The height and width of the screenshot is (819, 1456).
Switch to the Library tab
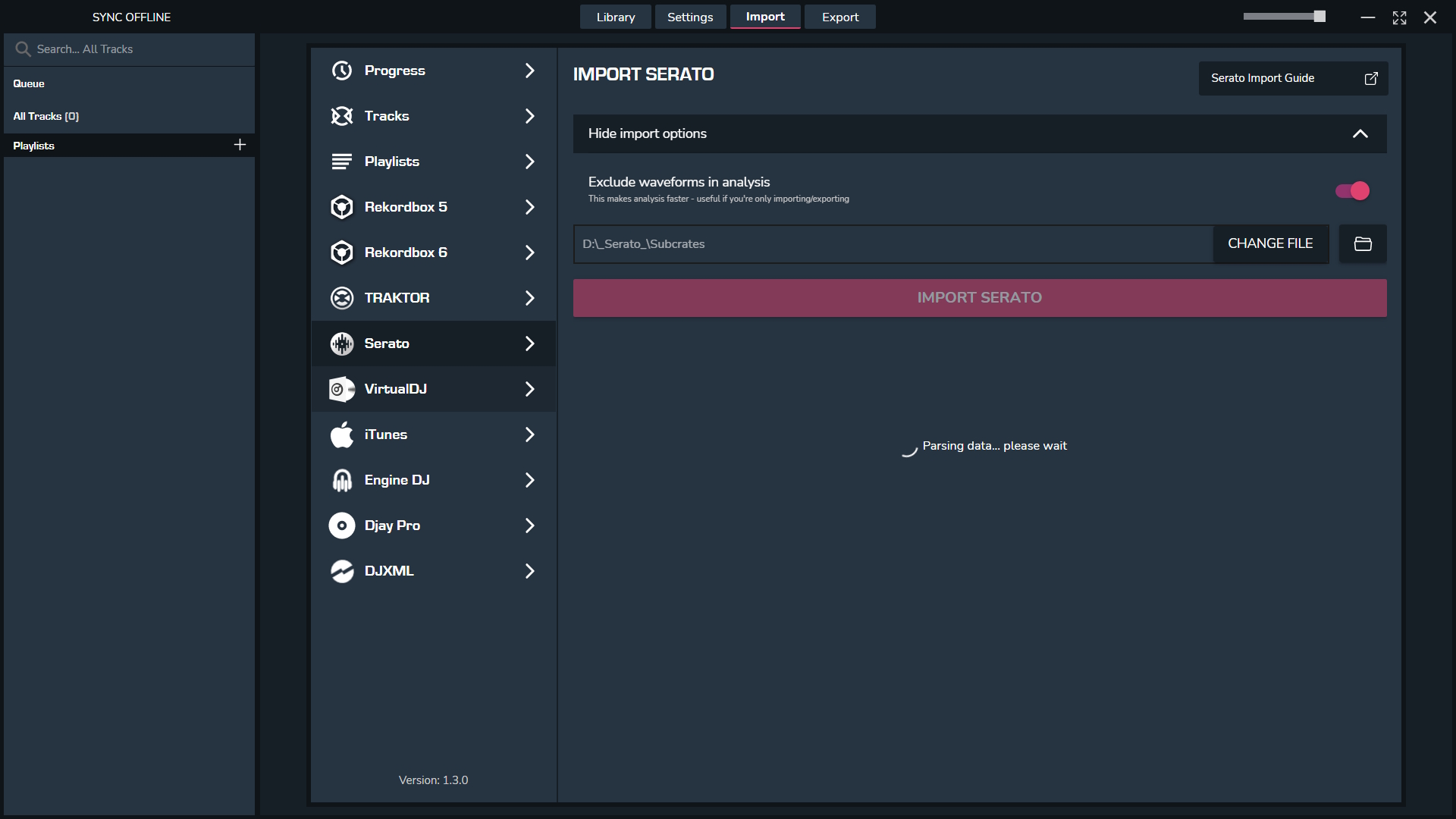point(615,17)
